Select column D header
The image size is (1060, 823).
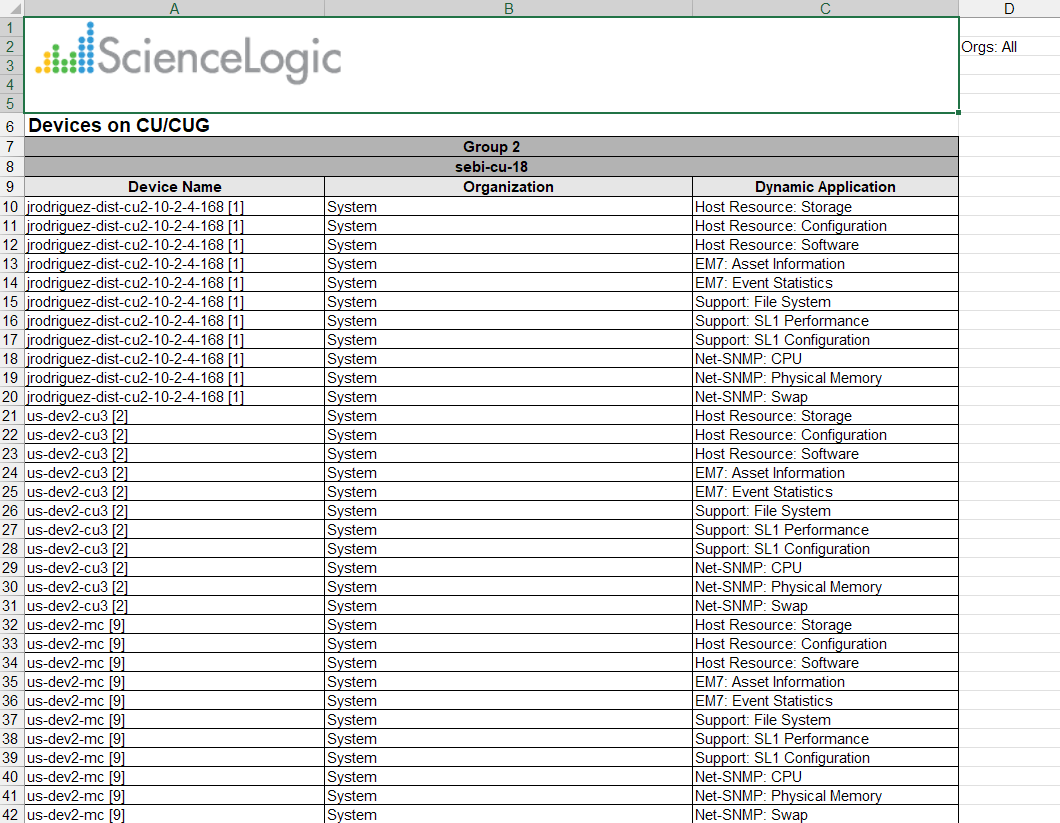click(x=1008, y=8)
